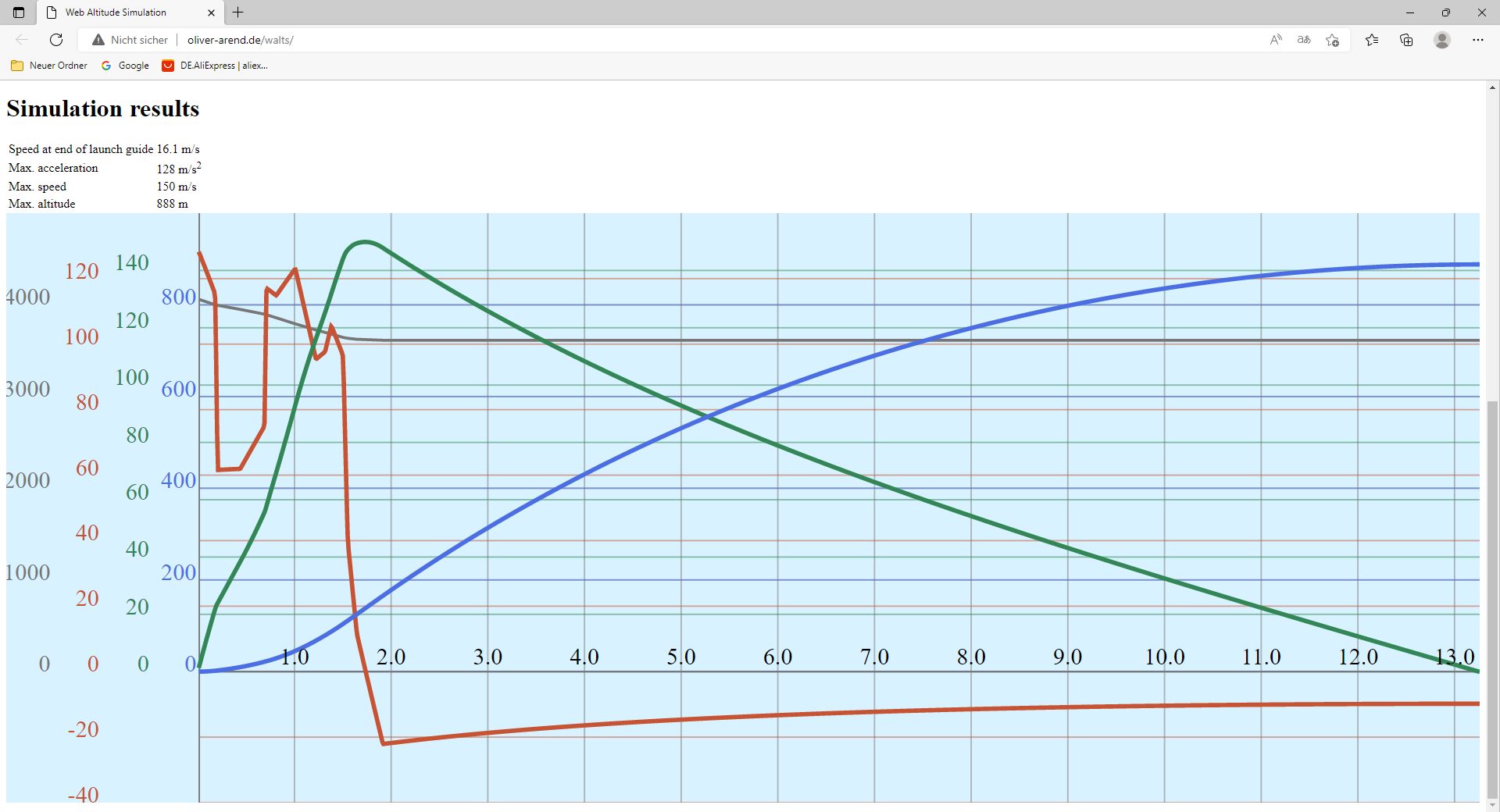Open the Google bookmark

[x=125, y=66]
